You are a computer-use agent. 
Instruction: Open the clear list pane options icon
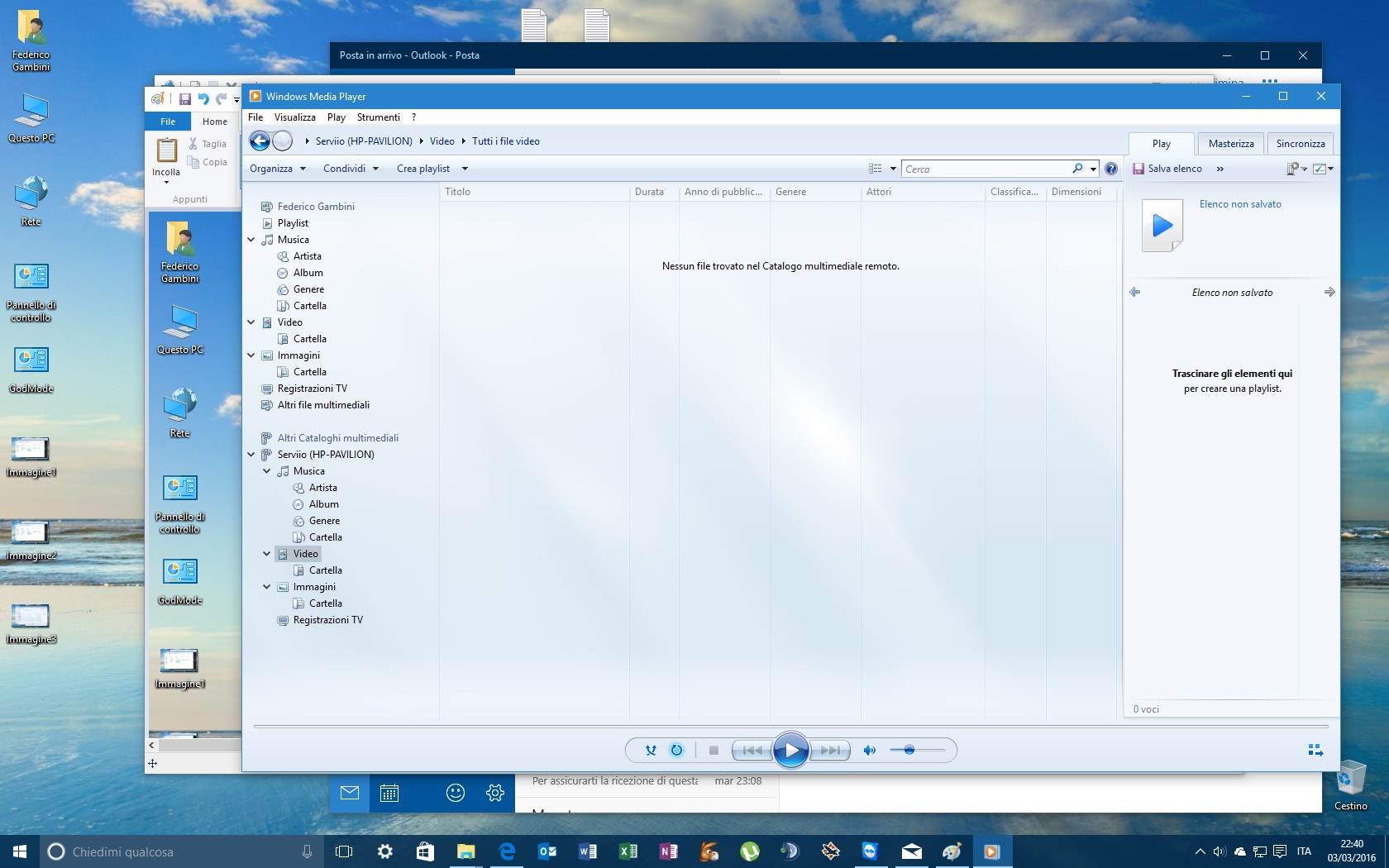[x=1296, y=169]
